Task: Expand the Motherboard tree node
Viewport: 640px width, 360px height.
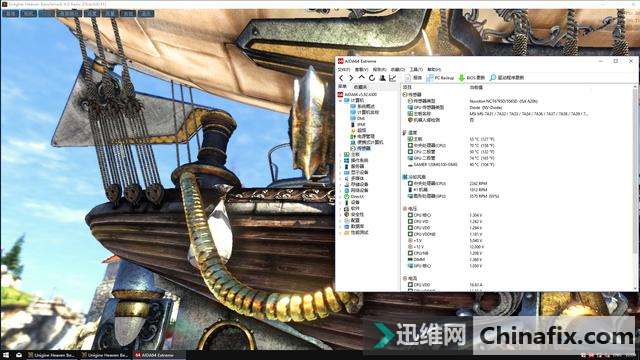Action: (341, 154)
